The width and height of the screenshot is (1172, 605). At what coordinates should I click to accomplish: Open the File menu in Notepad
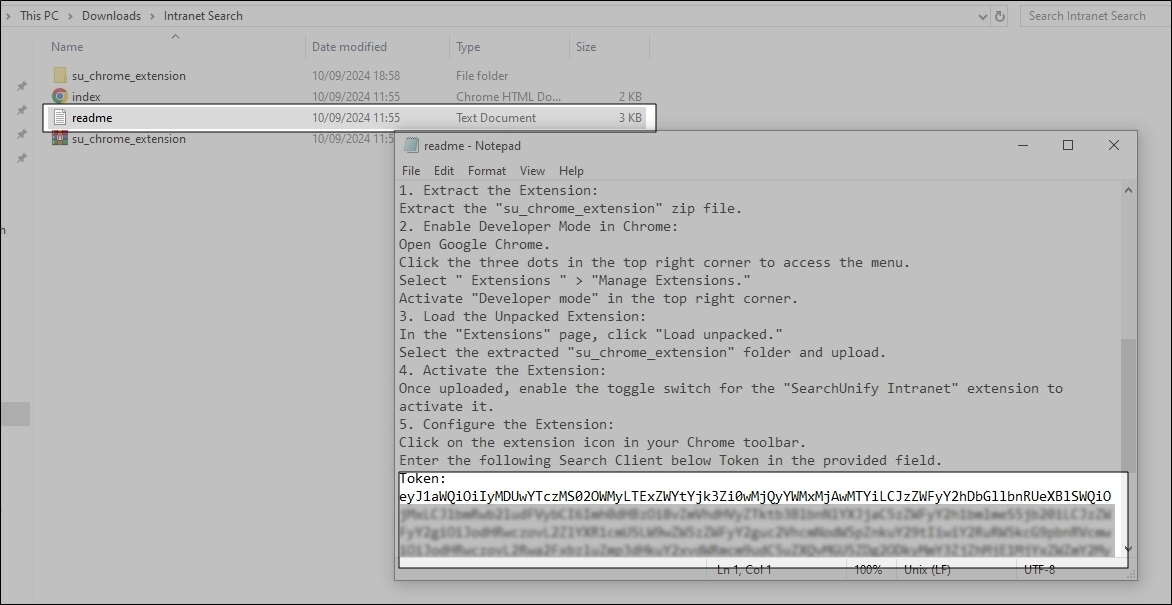pos(411,171)
